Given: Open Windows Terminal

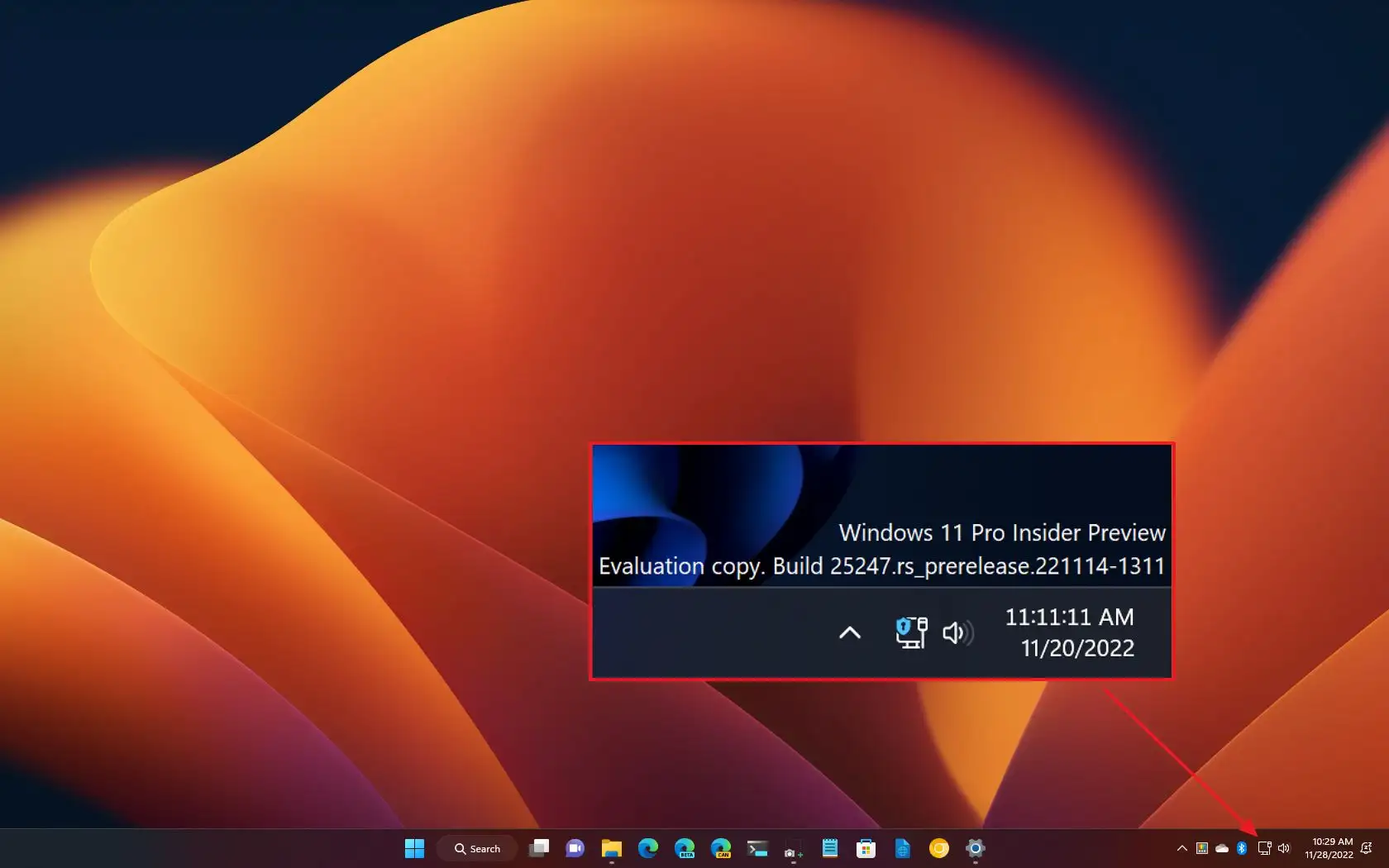Looking at the screenshot, I should 757,848.
